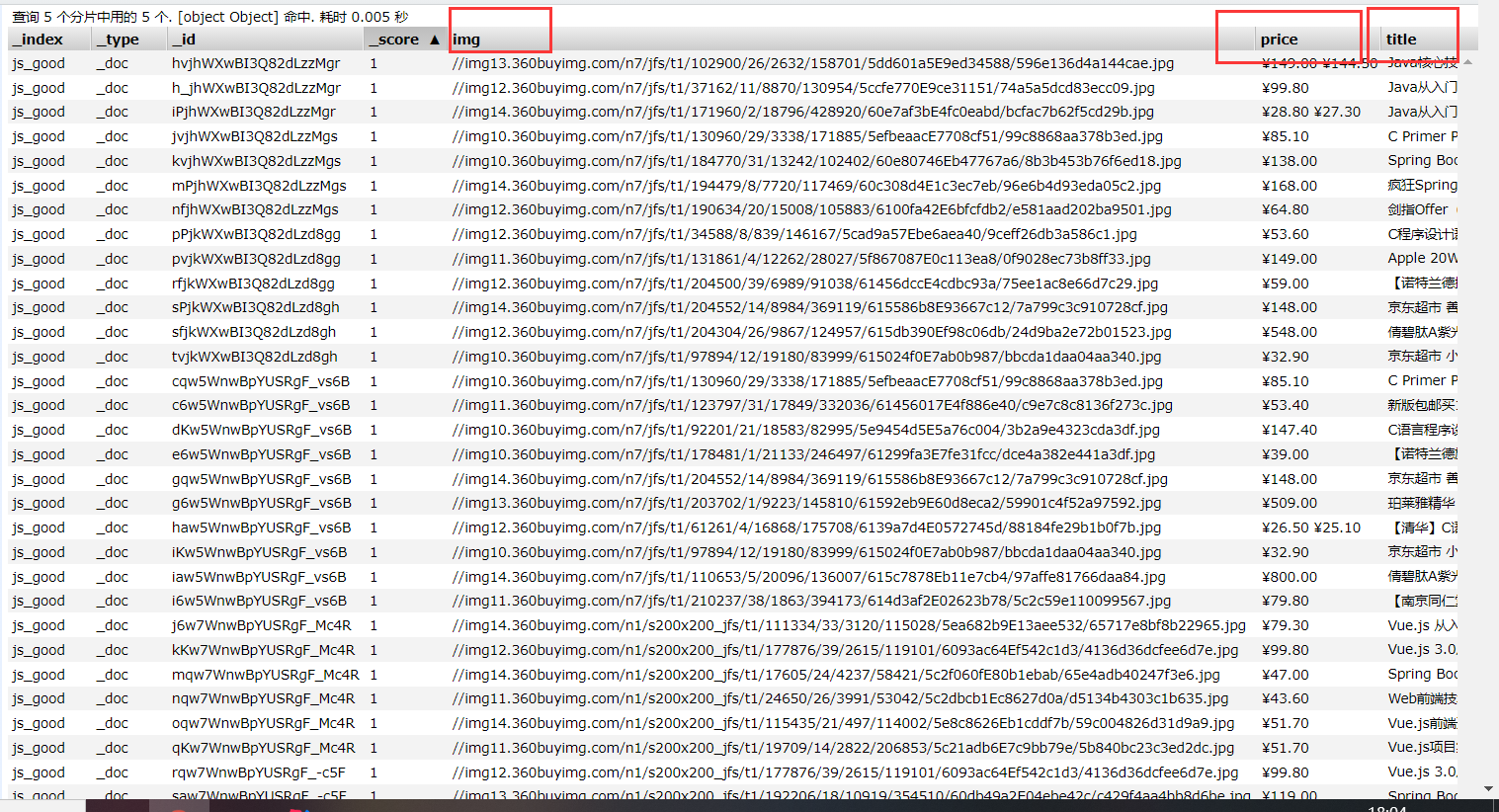Screen dimensions: 1499x812
Task: Click title cell starting Apple 20W
Action: click(1423, 259)
